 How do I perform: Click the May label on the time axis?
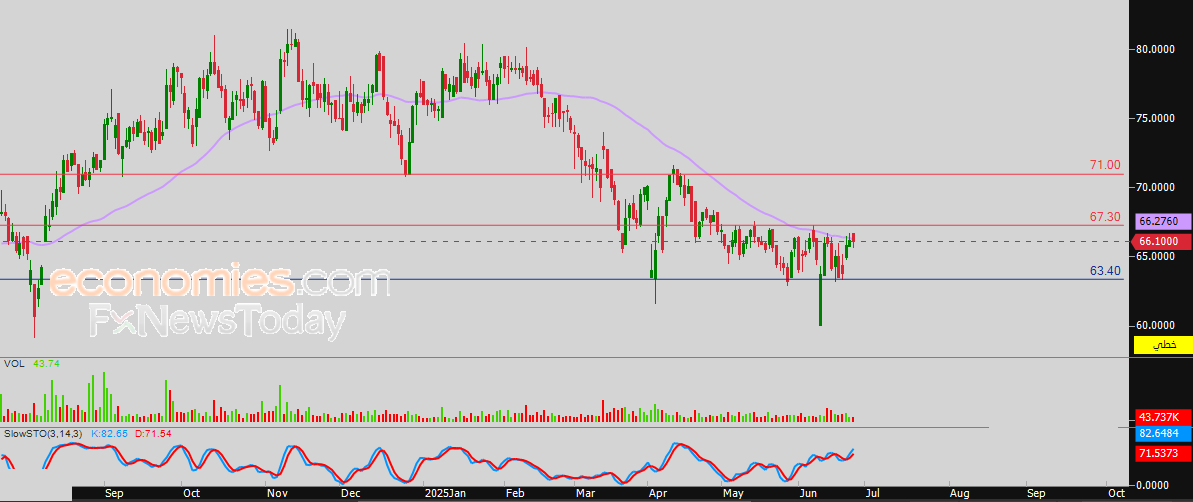point(733,494)
